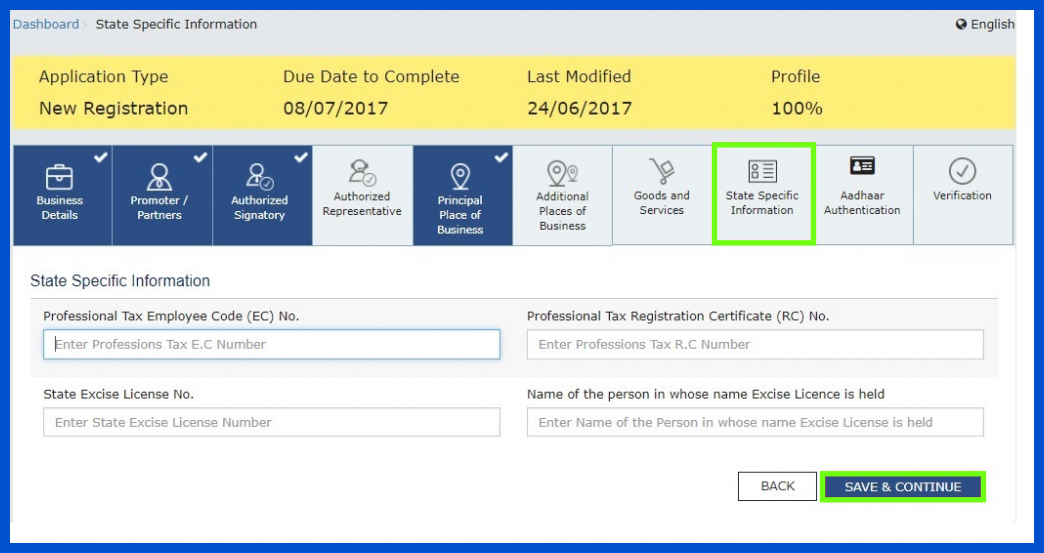Click 'Professional Tax Registration Certificate (RC) No.' label
This screenshot has width=1044, height=553.
coord(678,317)
